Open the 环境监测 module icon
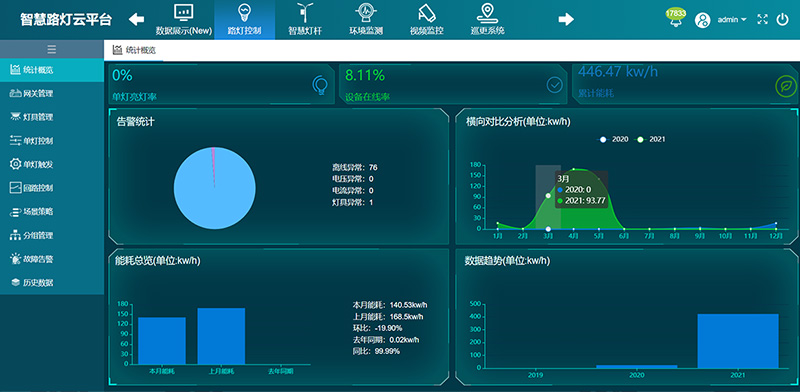This screenshot has width=800, height=392. 366,12
